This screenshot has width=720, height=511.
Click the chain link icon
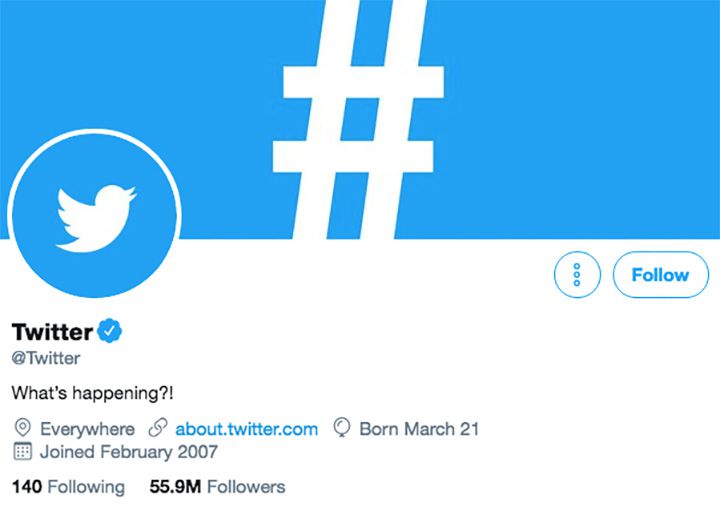click(x=156, y=429)
